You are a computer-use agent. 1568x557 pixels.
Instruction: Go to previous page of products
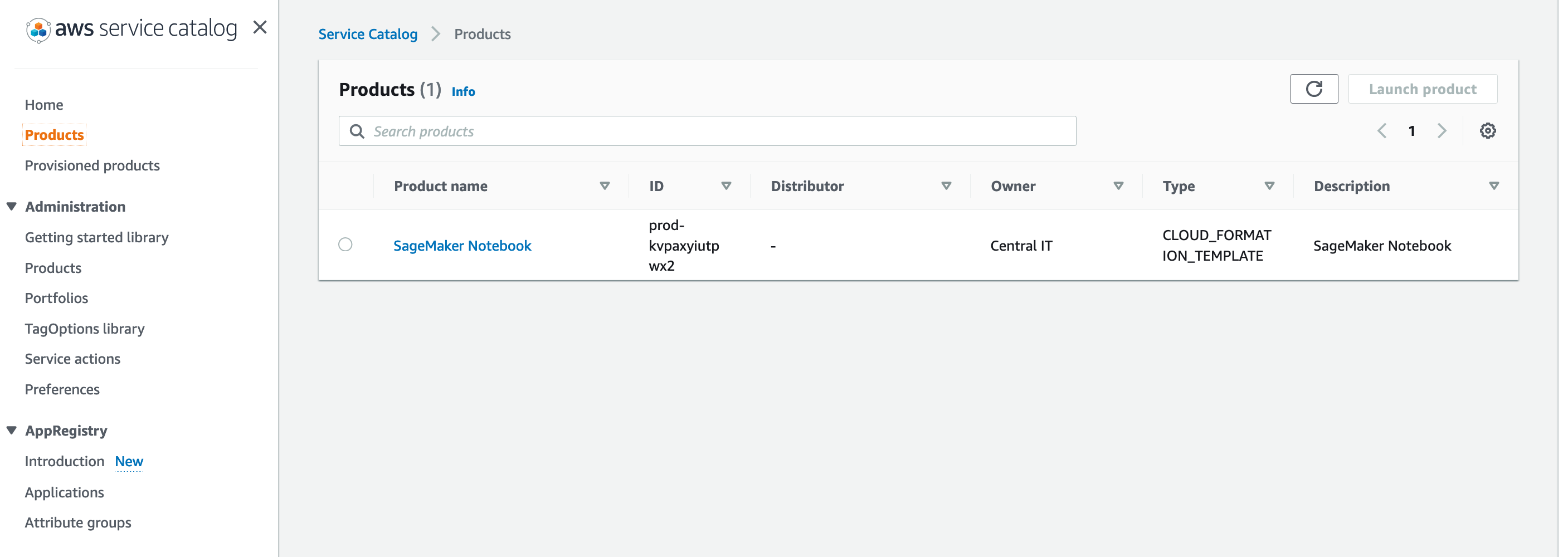tap(1382, 131)
